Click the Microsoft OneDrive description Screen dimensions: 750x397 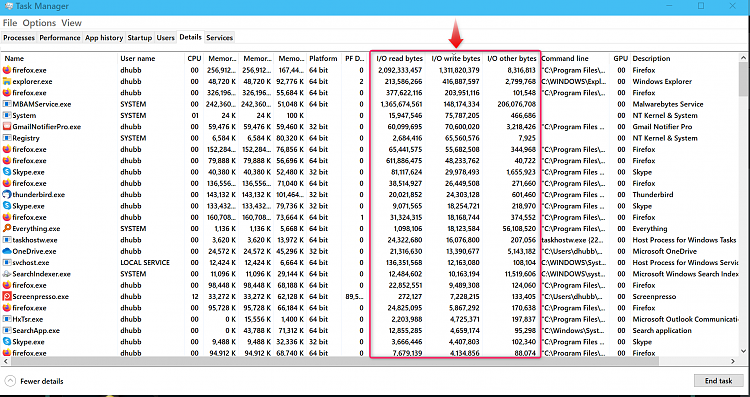tap(664, 251)
